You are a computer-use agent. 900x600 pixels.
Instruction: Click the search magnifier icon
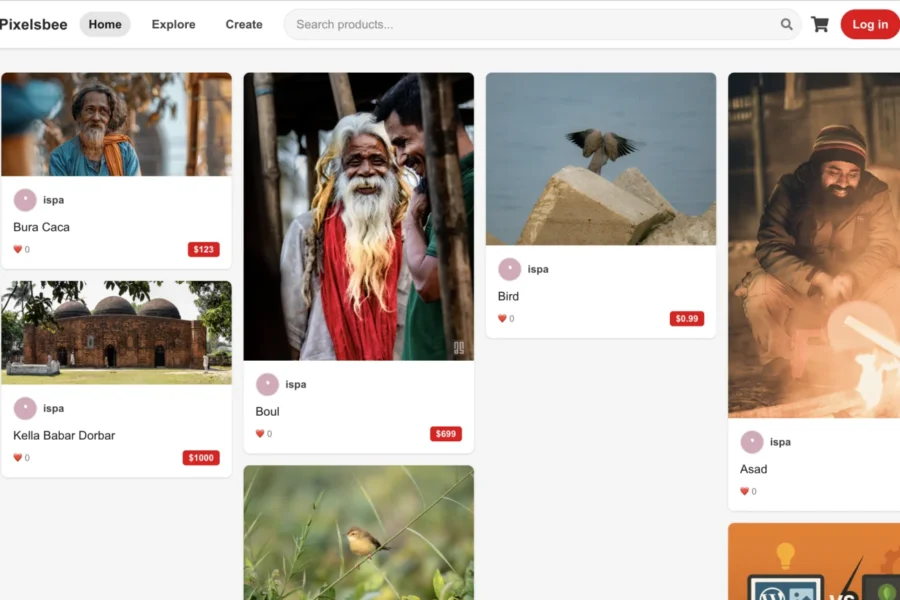pyautogui.click(x=786, y=24)
